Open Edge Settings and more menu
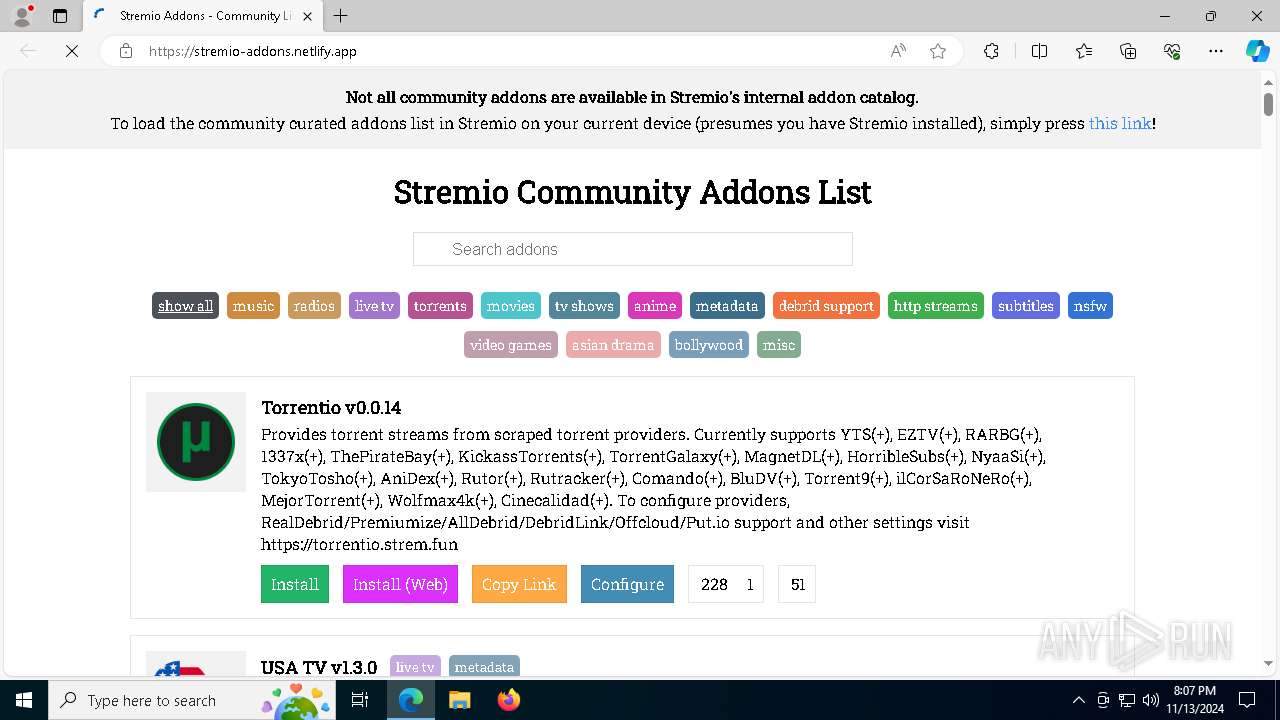 tap(1216, 51)
